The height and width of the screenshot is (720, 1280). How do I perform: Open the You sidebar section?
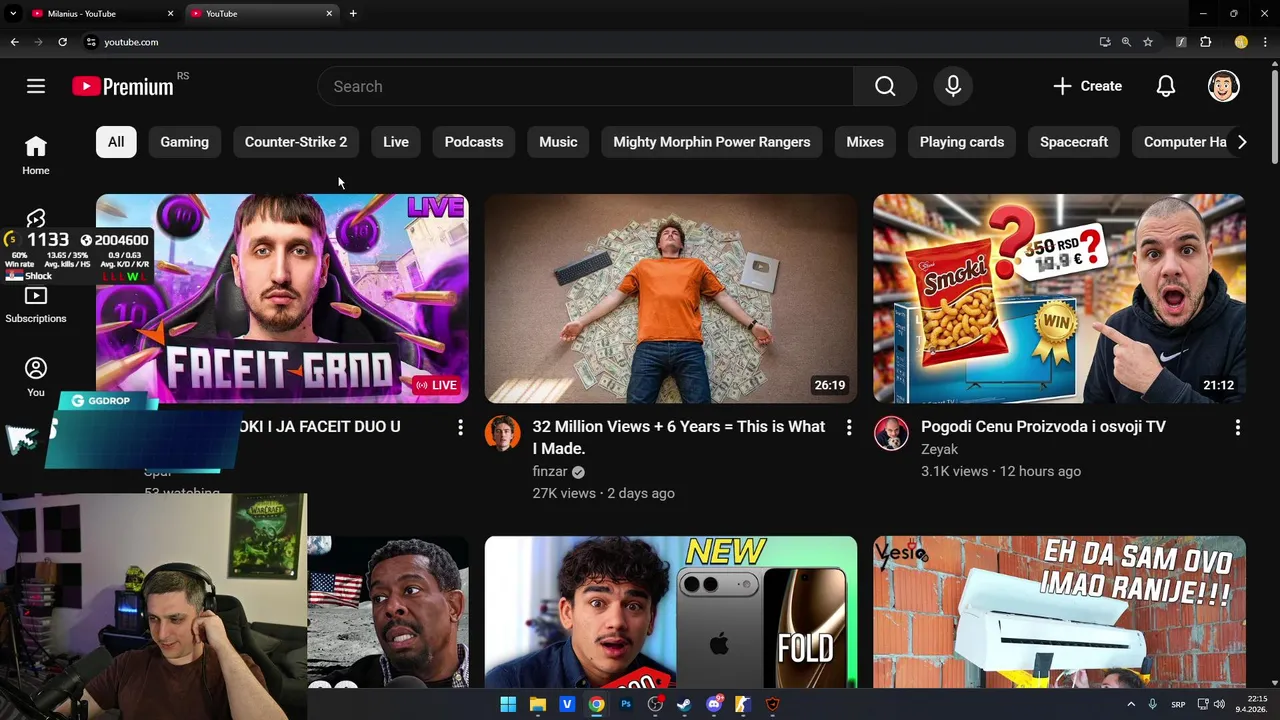(x=36, y=378)
